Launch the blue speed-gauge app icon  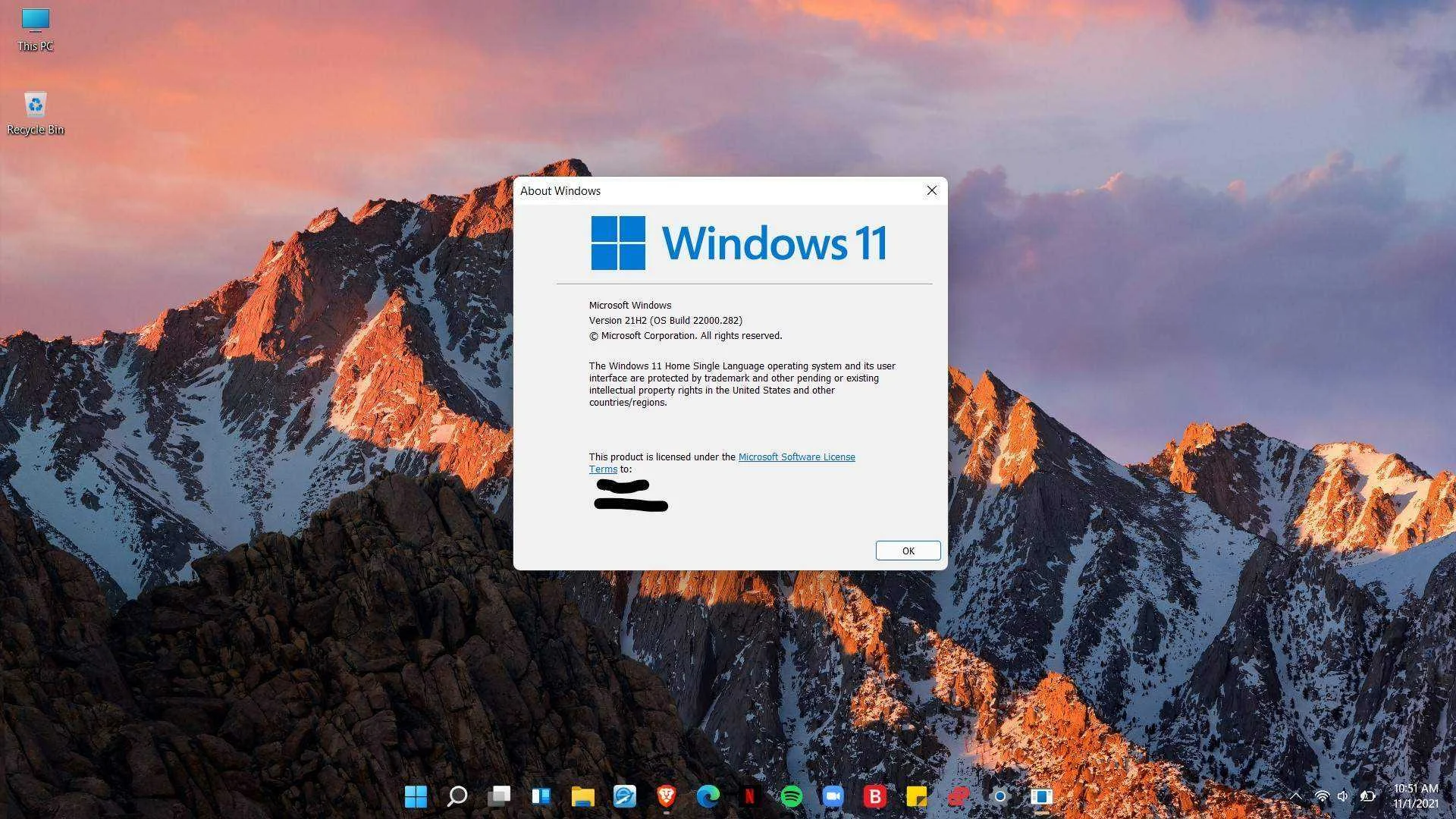pos(624,796)
